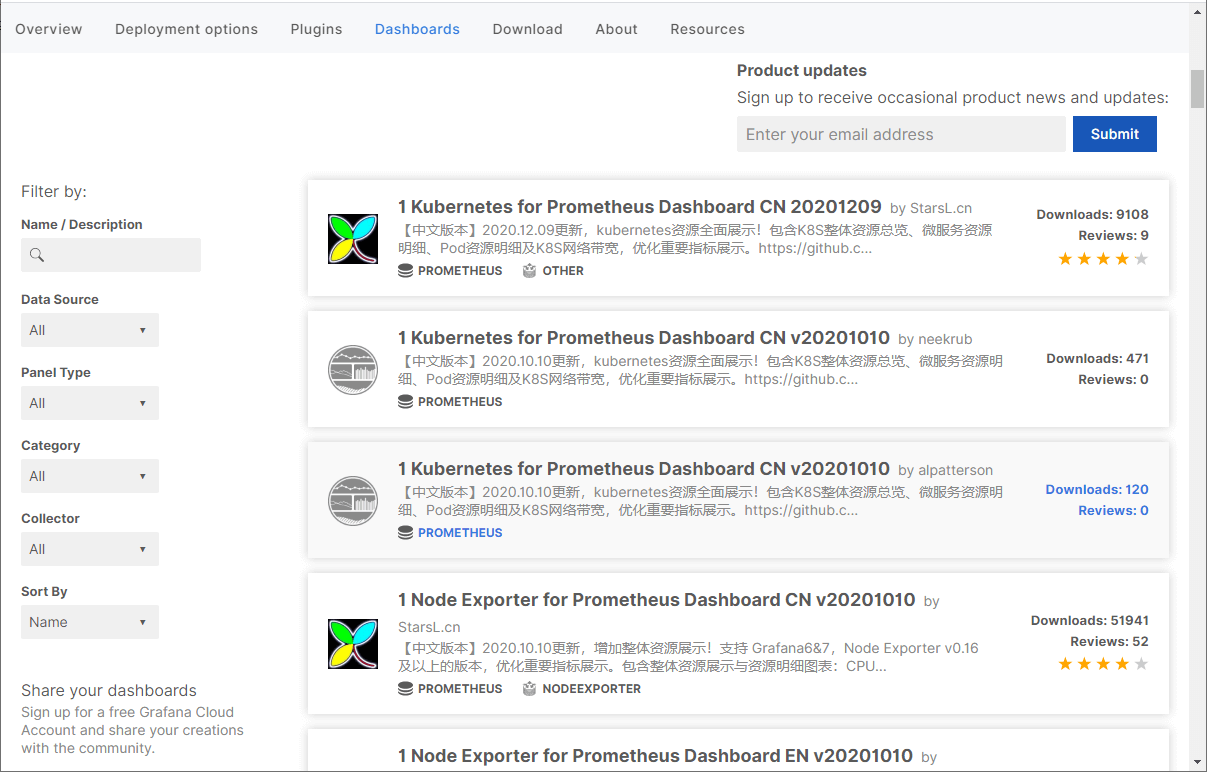Go to Deployment options tab
The image size is (1207, 772).
click(x=186, y=29)
